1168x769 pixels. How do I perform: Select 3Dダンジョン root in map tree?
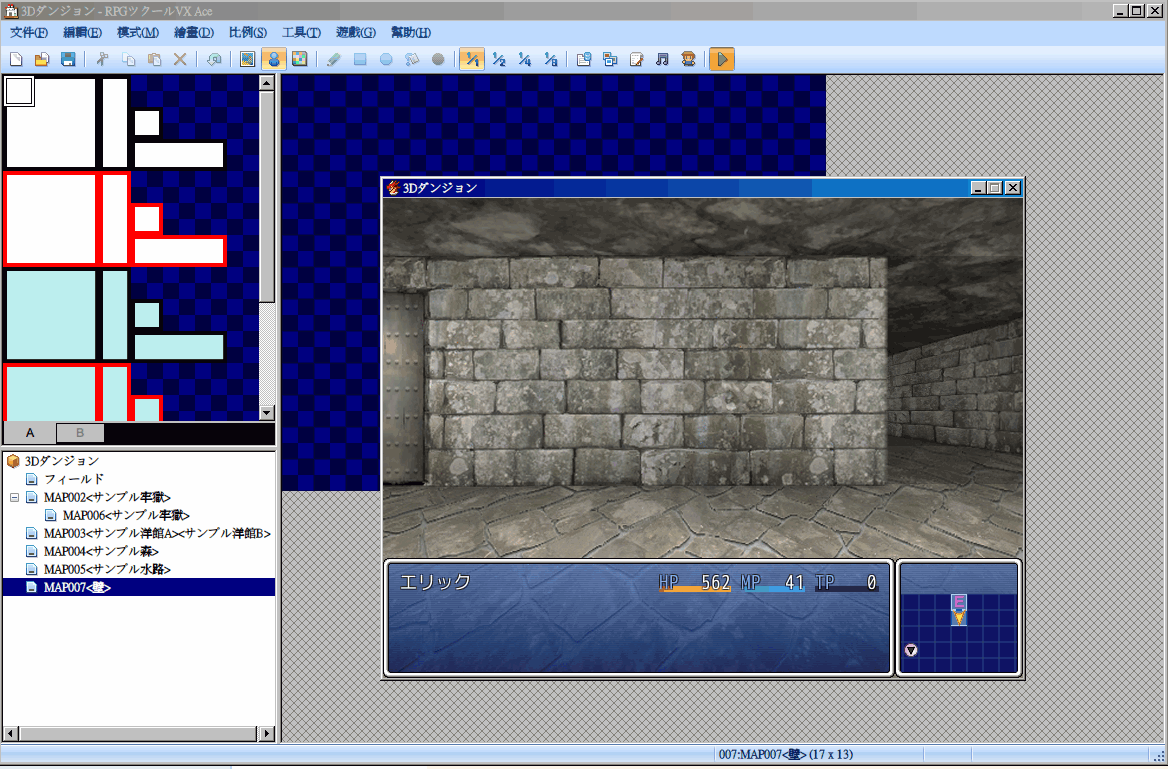coord(62,461)
